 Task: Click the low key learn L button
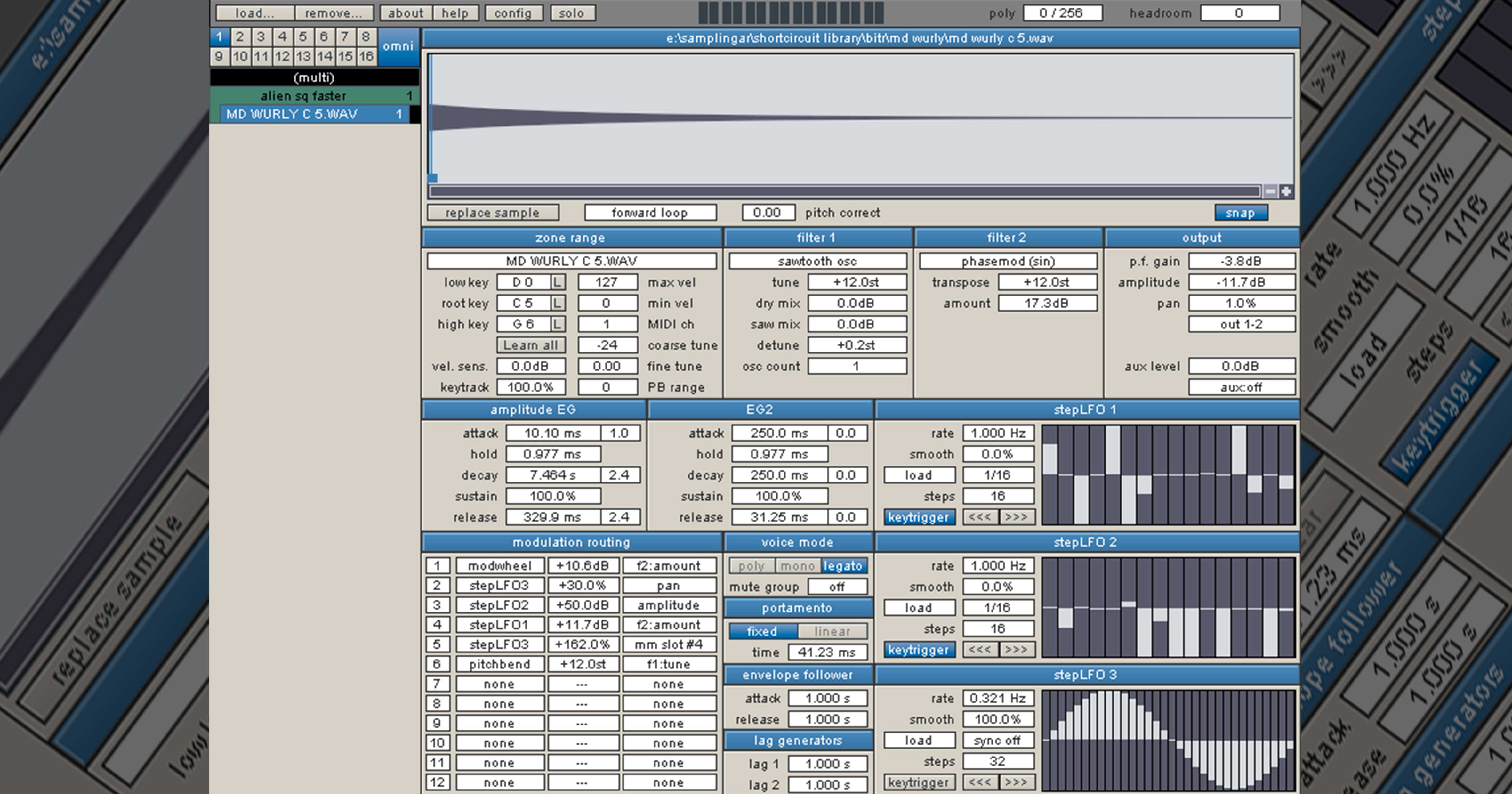[558, 282]
